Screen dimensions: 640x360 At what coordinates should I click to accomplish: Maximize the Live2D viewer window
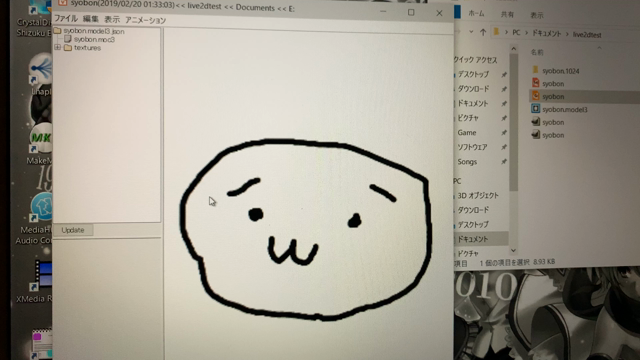coord(411,13)
